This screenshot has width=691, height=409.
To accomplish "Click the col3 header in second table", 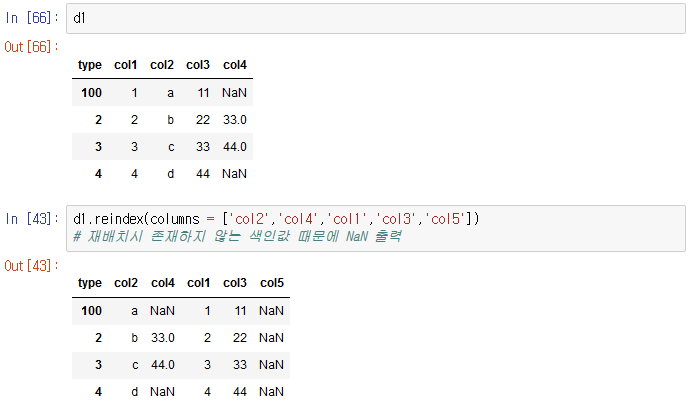I will [235, 283].
